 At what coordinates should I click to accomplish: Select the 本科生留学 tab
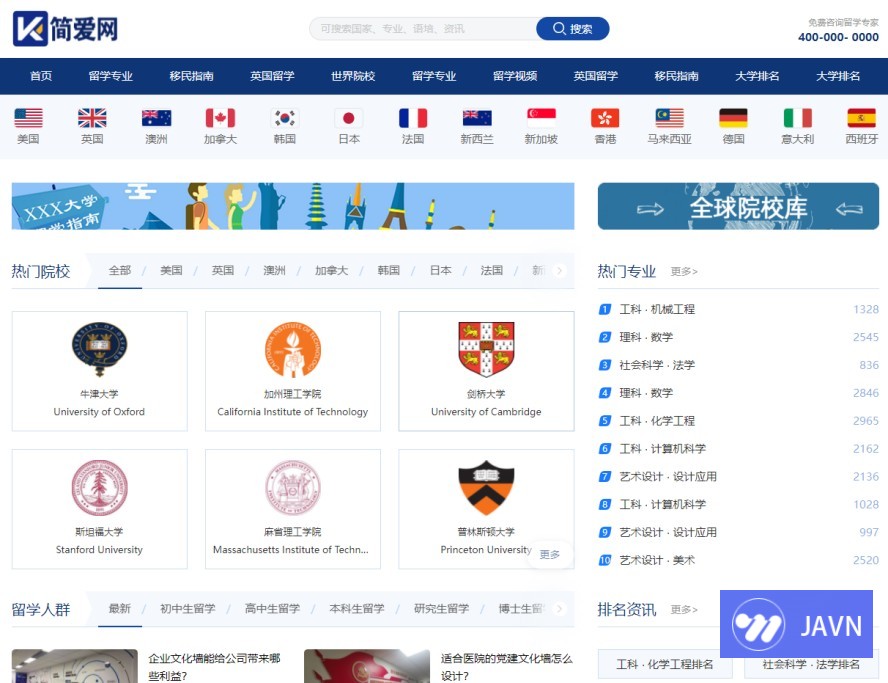coord(357,609)
